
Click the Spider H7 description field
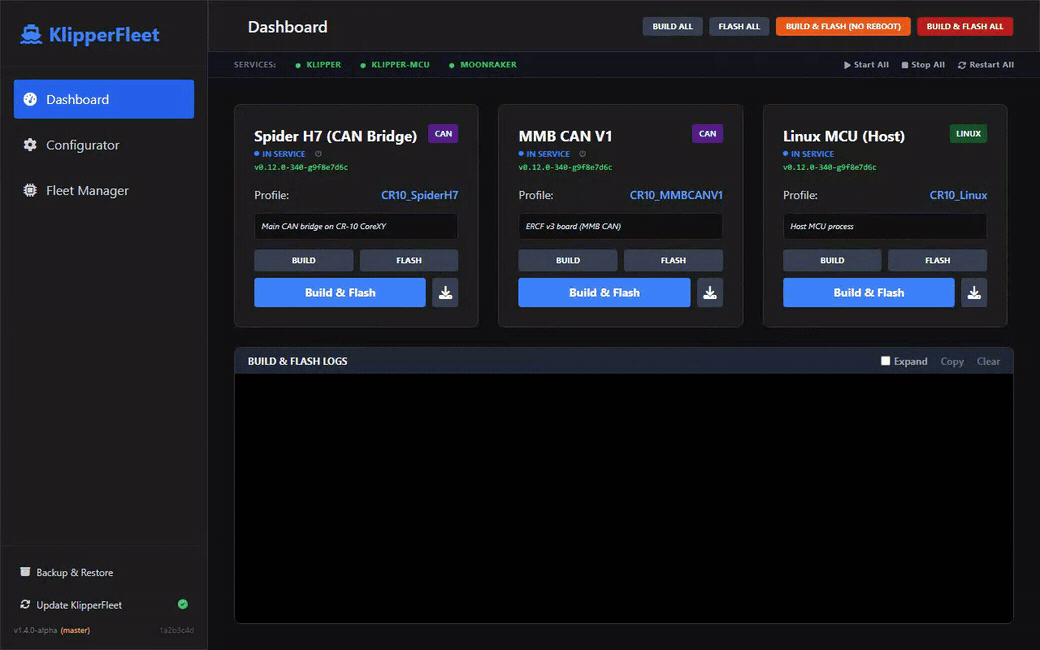pyautogui.click(x=356, y=226)
